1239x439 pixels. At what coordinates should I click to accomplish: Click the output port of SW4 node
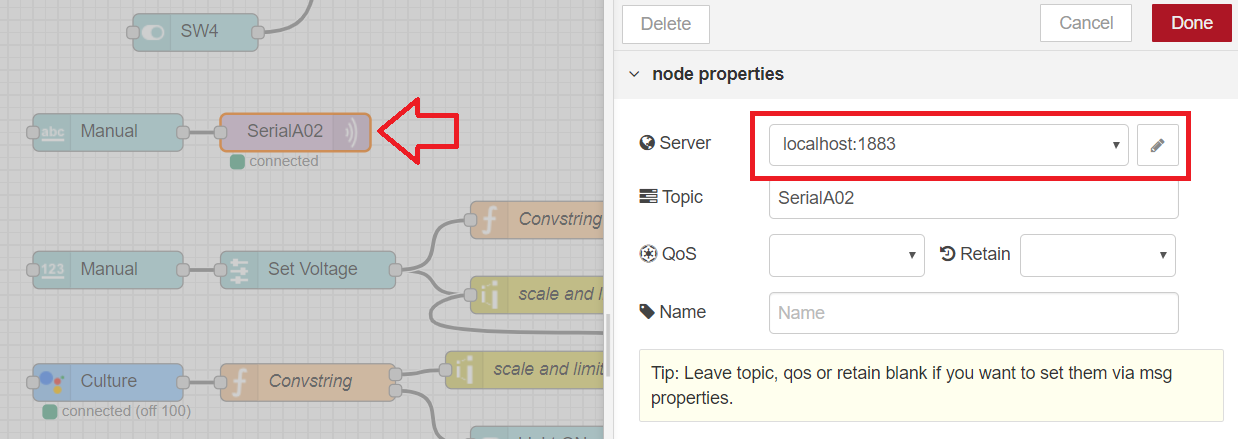(x=258, y=32)
